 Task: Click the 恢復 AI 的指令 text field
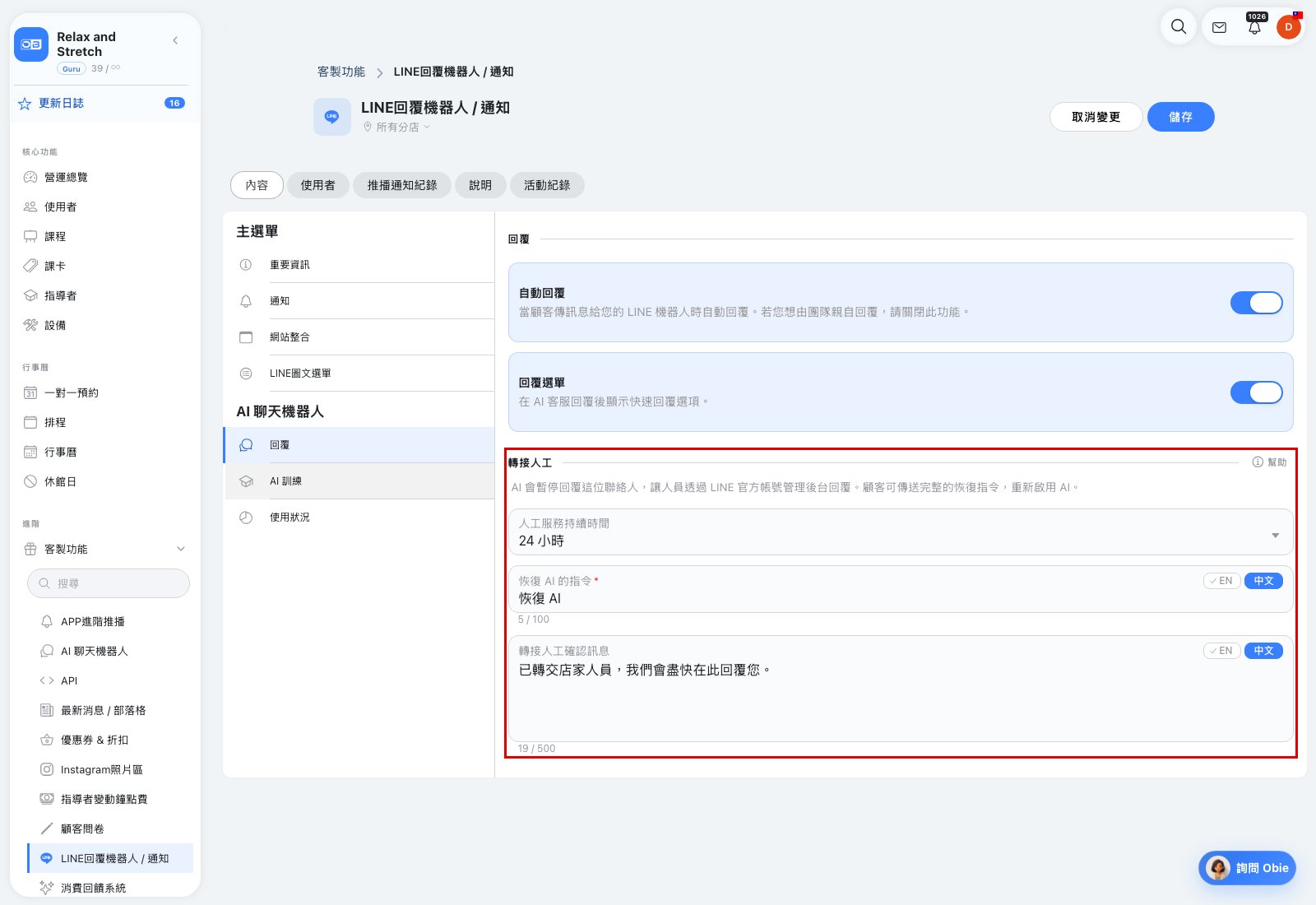click(901, 589)
